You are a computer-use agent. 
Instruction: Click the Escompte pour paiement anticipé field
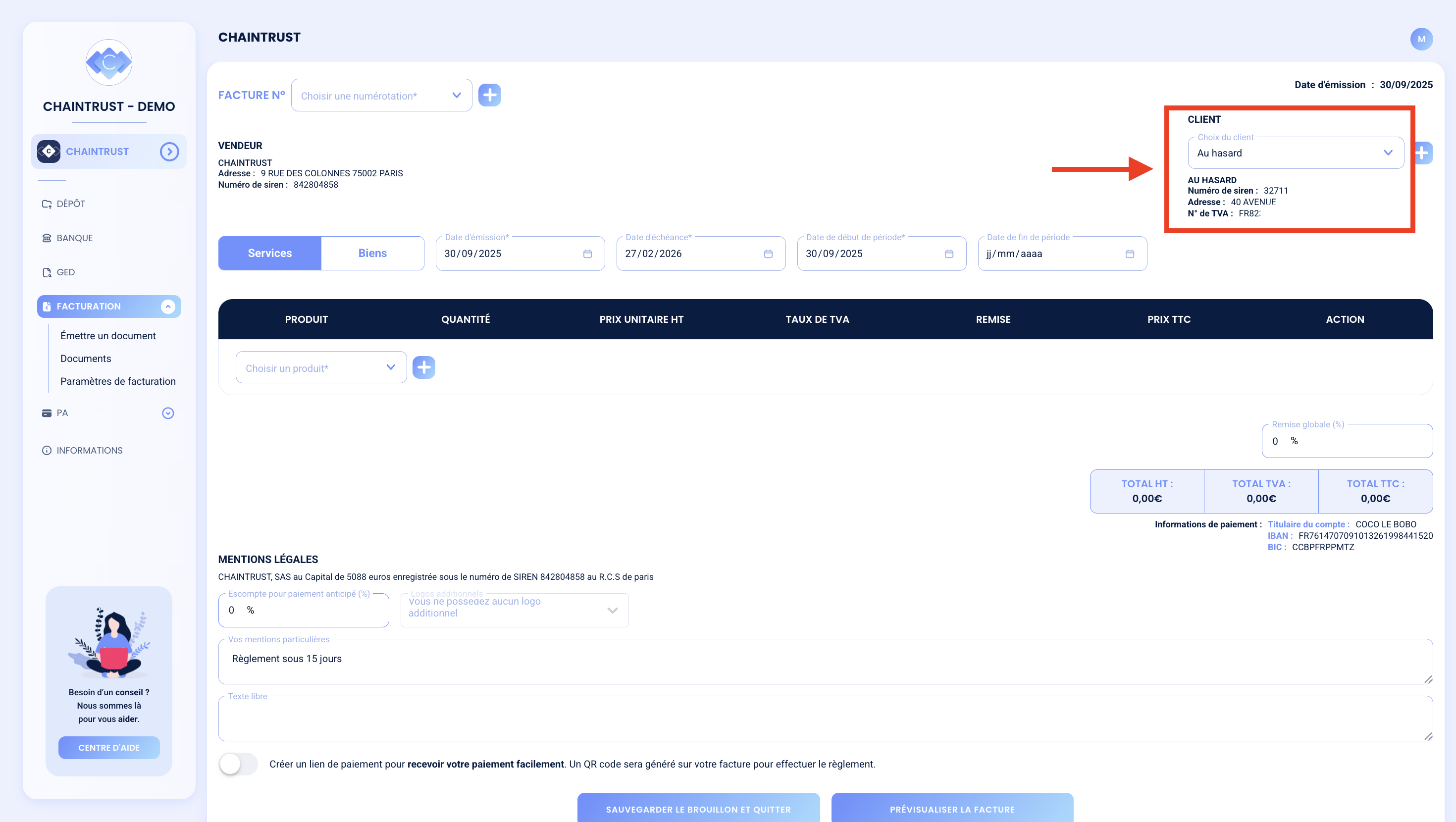tap(304, 610)
